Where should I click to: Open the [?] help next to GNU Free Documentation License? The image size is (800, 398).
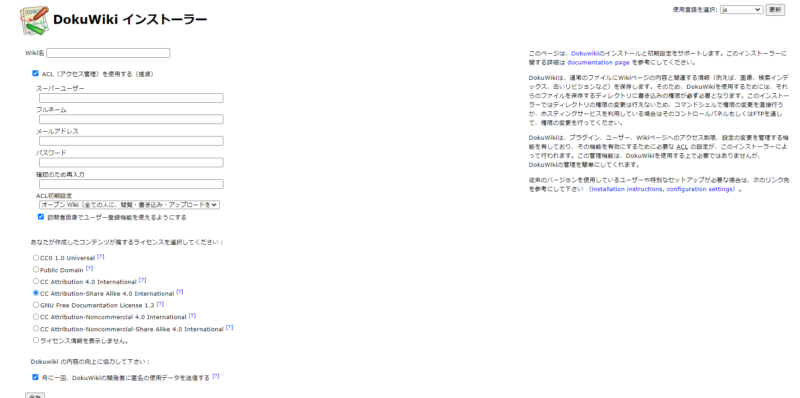point(160,304)
